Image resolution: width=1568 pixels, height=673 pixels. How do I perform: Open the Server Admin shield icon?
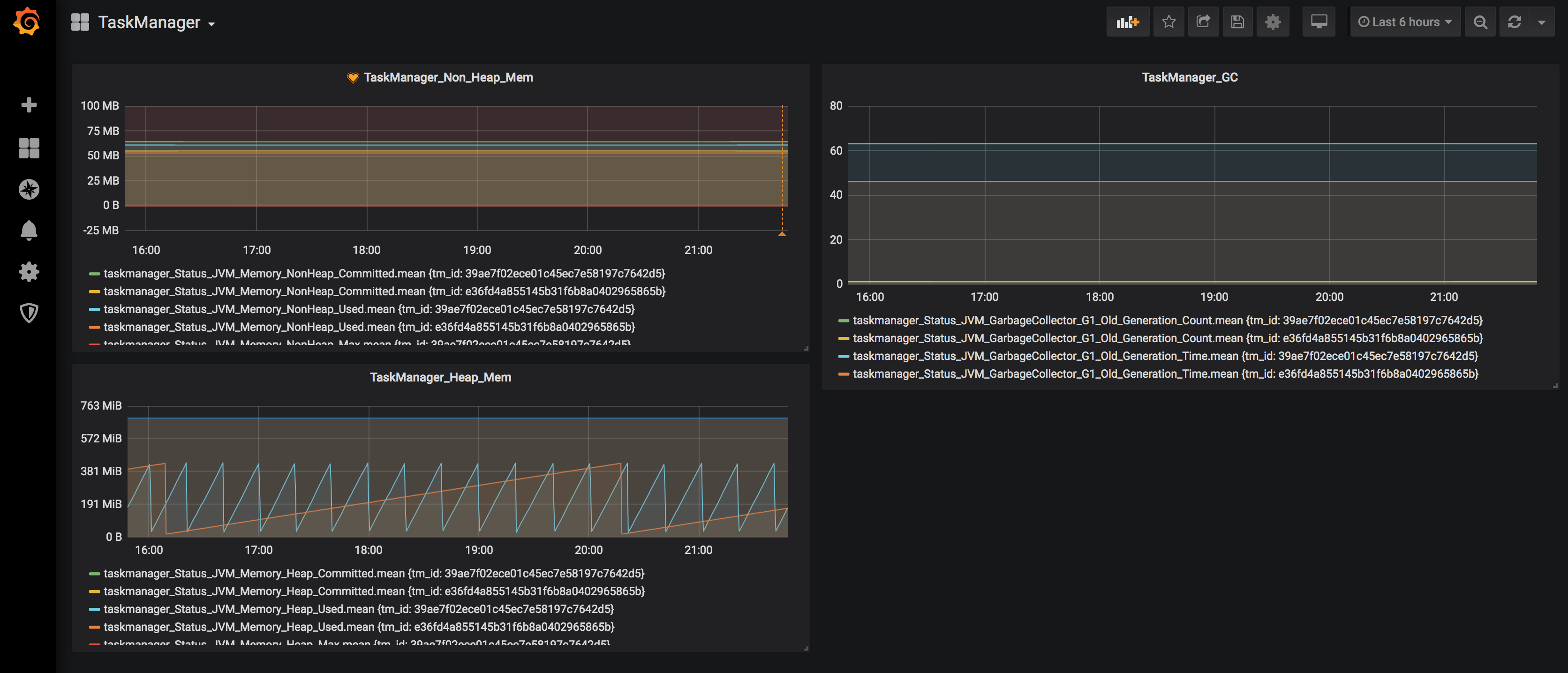(29, 313)
